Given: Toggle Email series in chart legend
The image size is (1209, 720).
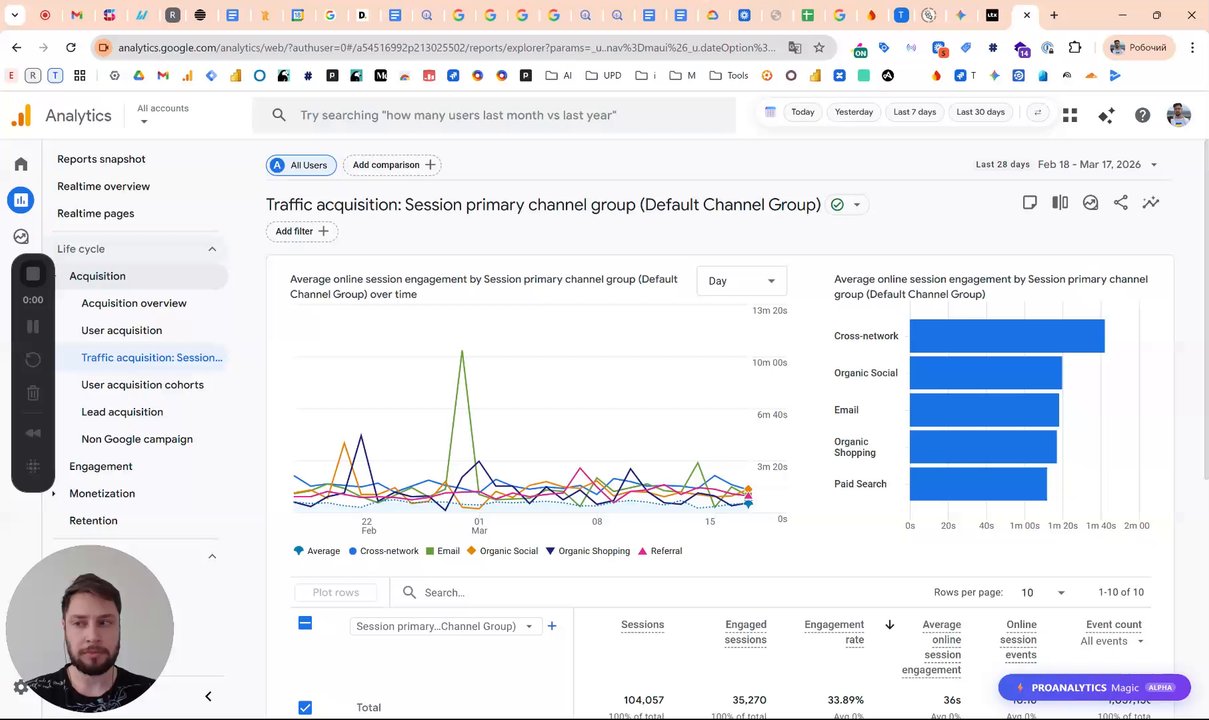Looking at the screenshot, I should click(x=442, y=551).
